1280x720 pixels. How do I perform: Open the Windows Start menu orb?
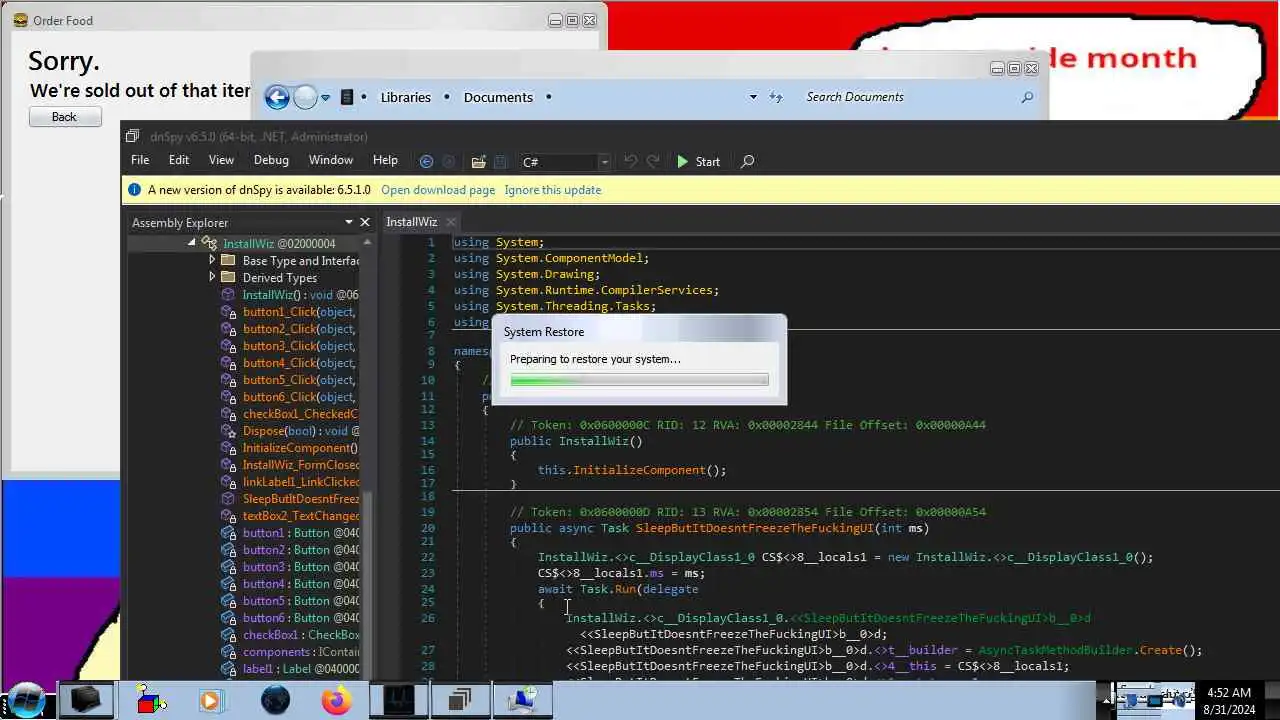pyautogui.click(x=27, y=700)
